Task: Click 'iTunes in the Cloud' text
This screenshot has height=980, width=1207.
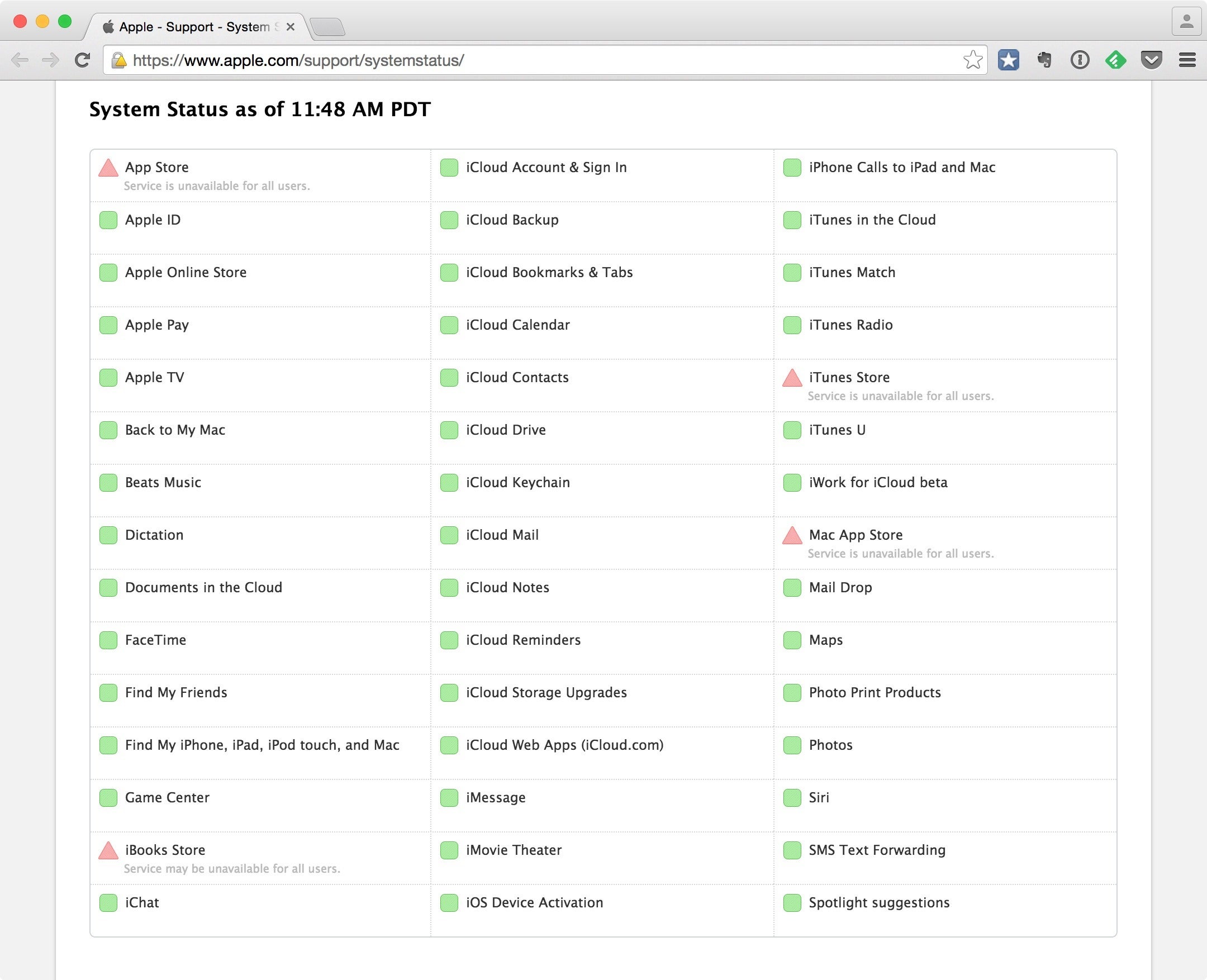Action: point(872,220)
